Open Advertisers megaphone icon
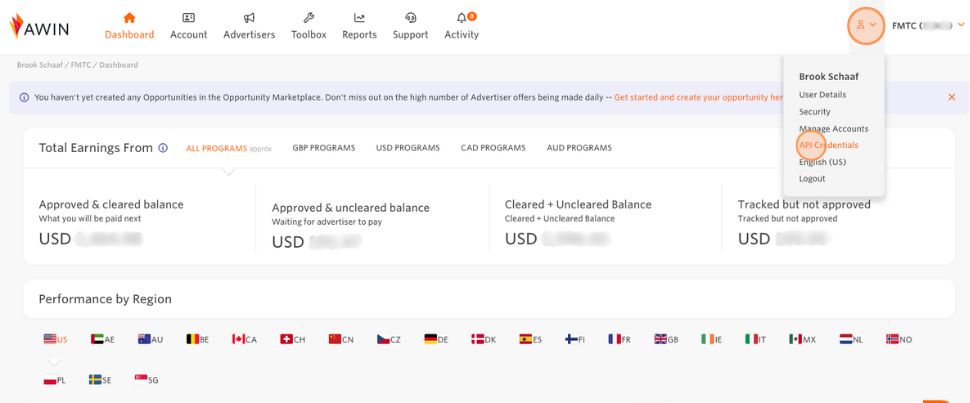Screen dimensions: 970x403 click(x=249, y=18)
